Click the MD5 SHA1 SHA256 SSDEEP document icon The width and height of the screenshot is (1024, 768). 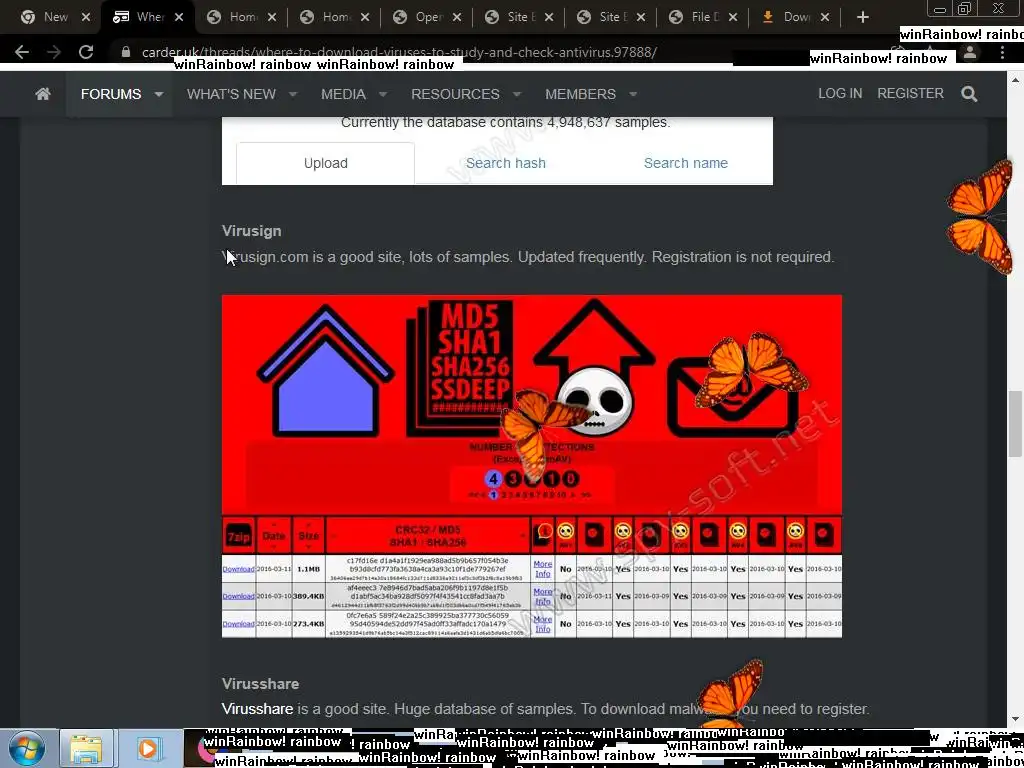(x=460, y=368)
